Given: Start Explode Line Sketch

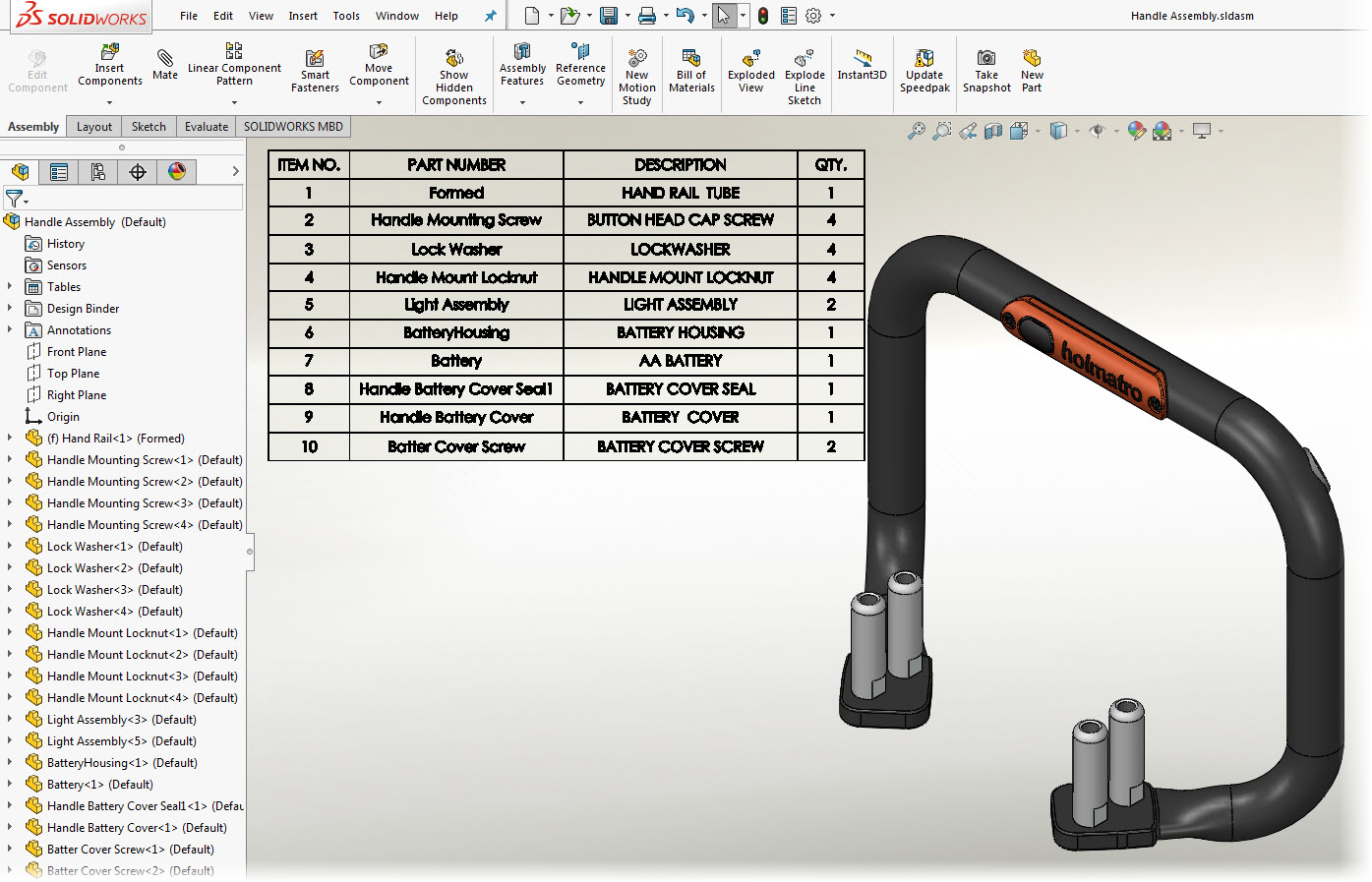Looking at the screenshot, I should [x=805, y=76].
